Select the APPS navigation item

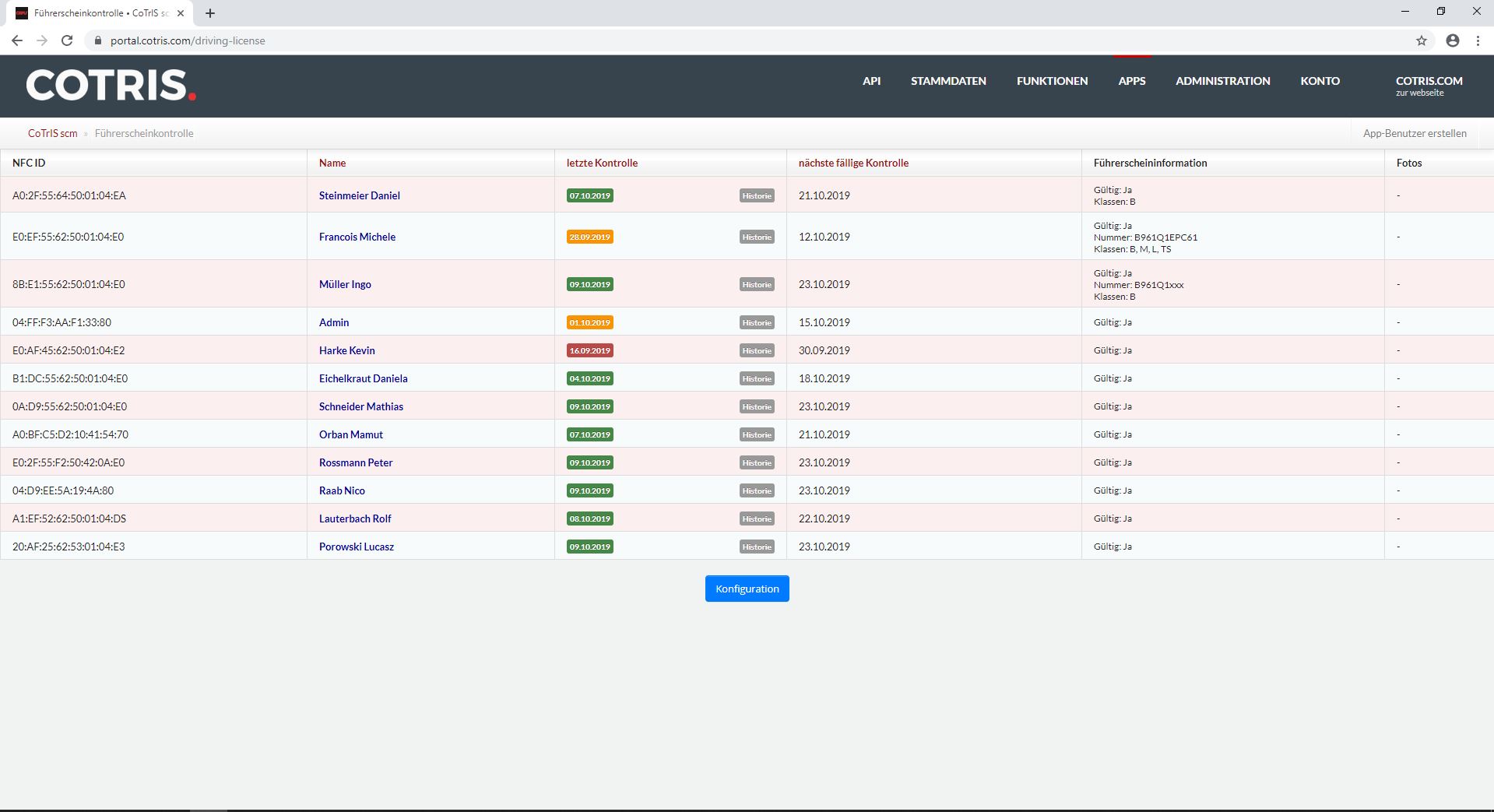[x=1131, y=81]
